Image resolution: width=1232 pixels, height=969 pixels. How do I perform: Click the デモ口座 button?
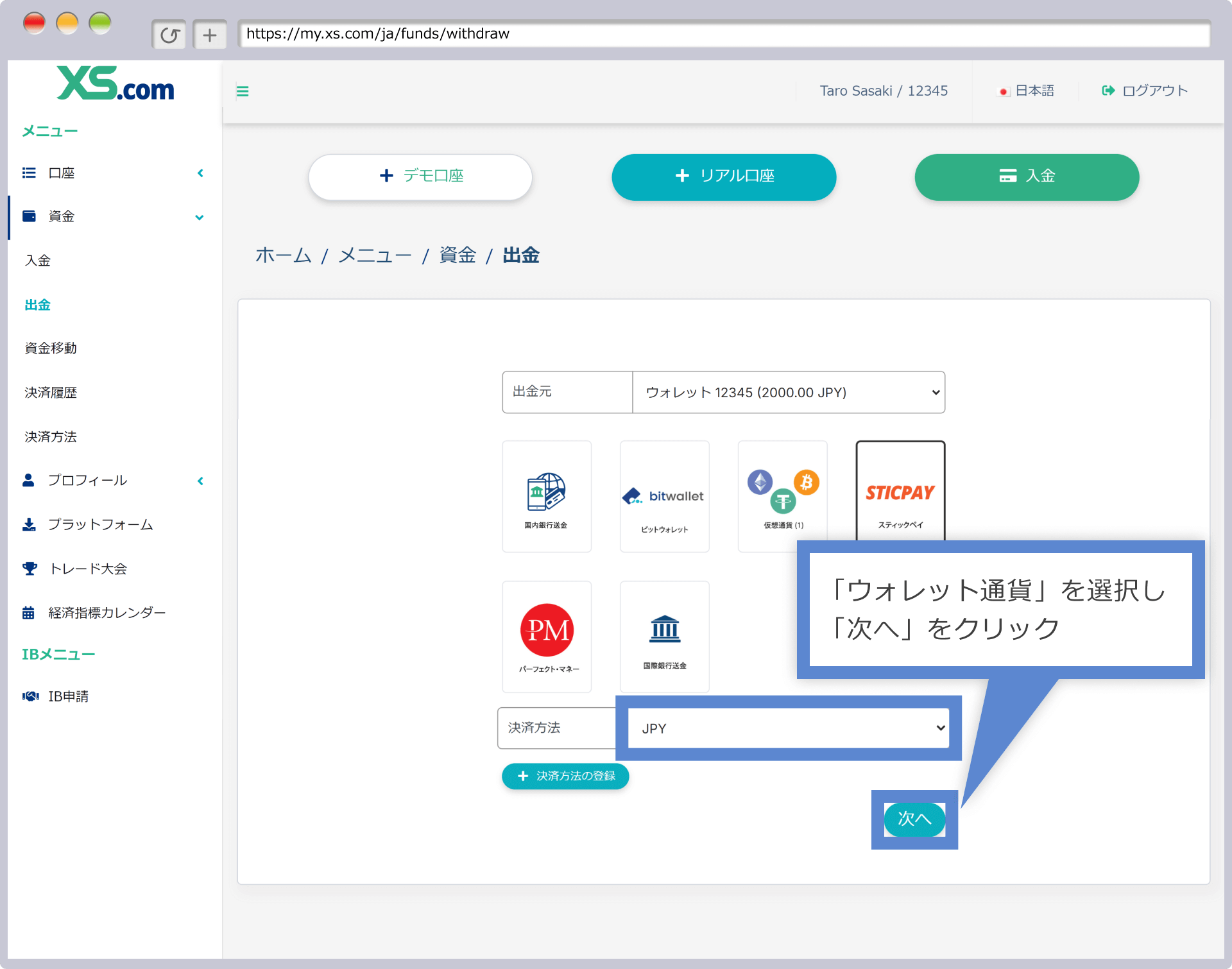(420, 177)
